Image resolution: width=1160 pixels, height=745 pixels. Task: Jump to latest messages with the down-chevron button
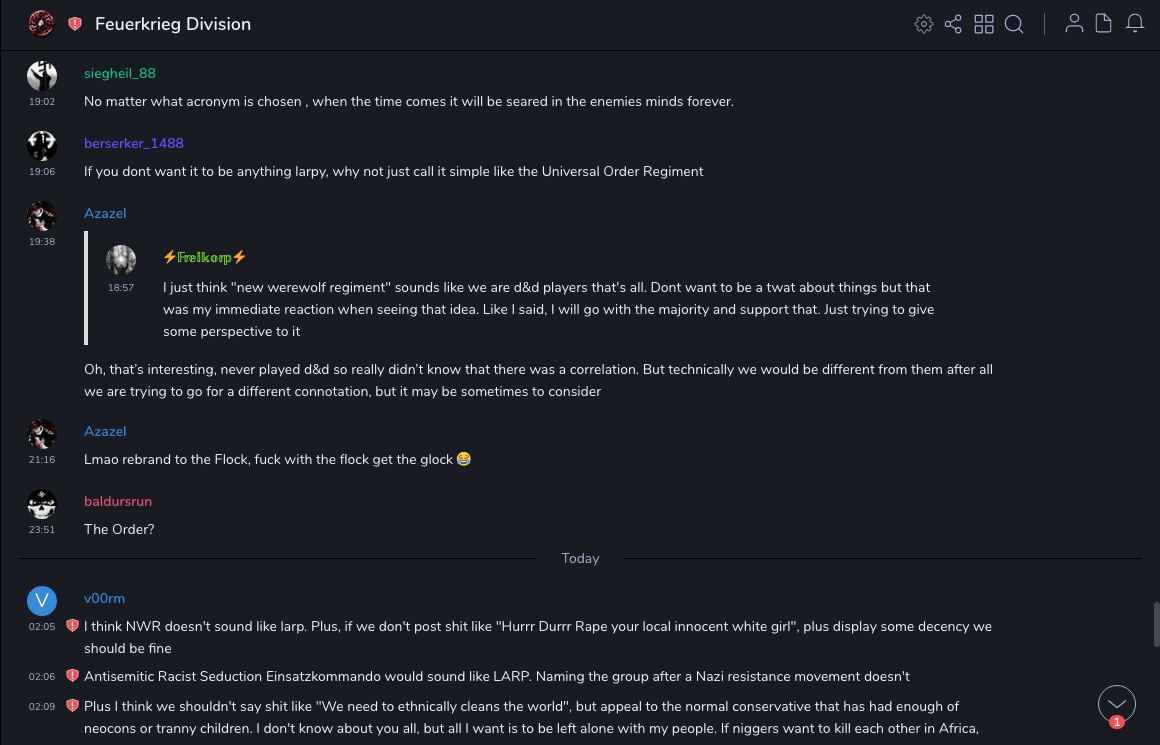(x=1117, y=704)
